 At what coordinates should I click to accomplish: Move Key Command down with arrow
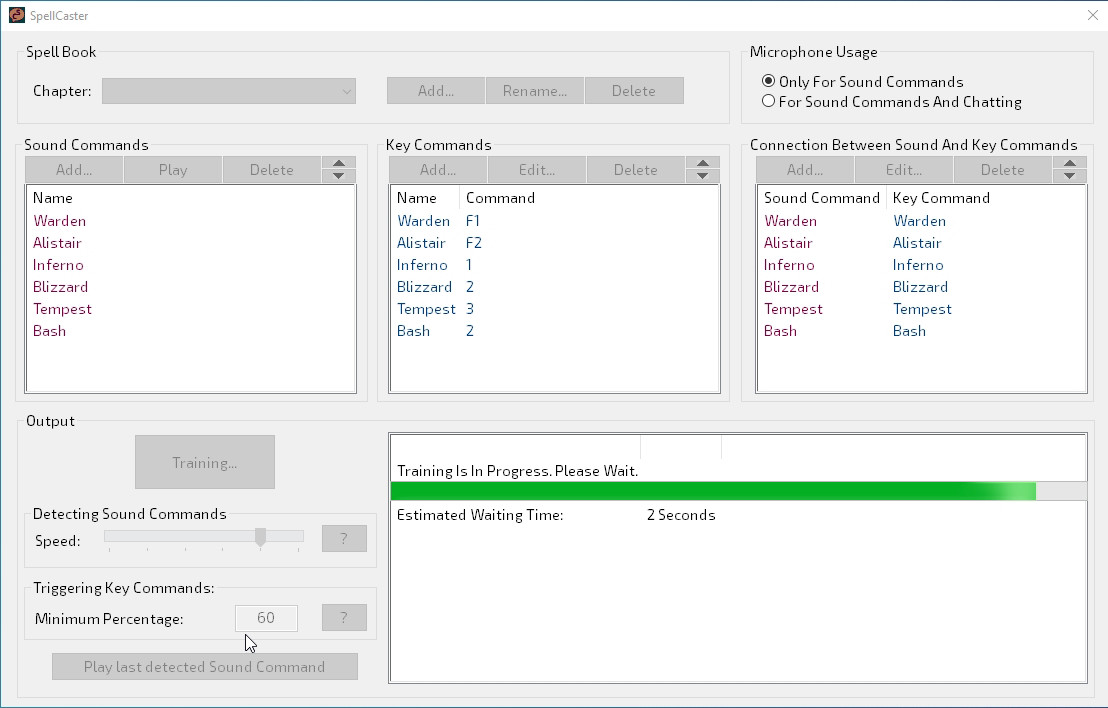(x=702, y=176)
